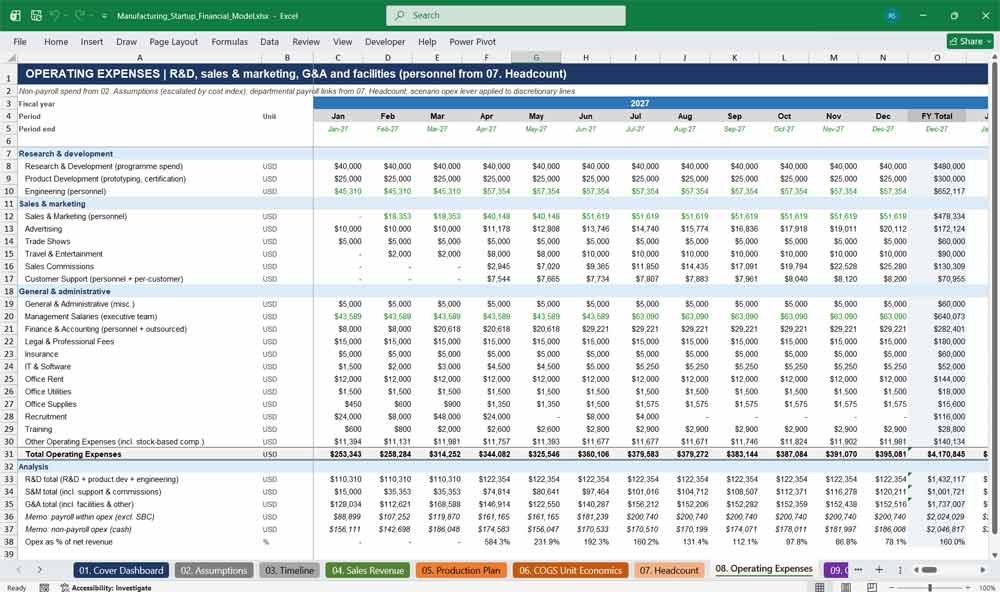Click the Excel app icon in title bar
Screen dimensions: 1000x592
click(x=15, y=15)
